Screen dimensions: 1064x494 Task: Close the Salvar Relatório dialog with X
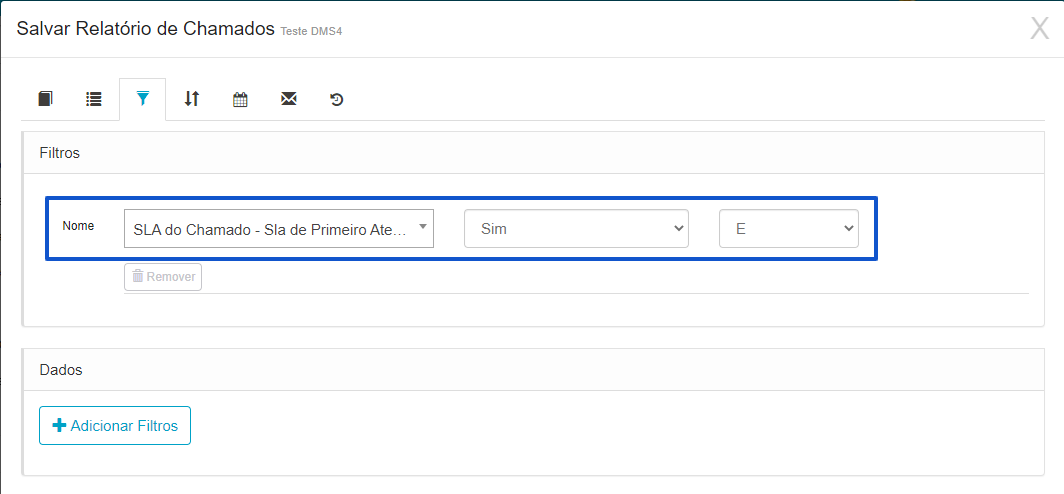tap(1040, 29)
